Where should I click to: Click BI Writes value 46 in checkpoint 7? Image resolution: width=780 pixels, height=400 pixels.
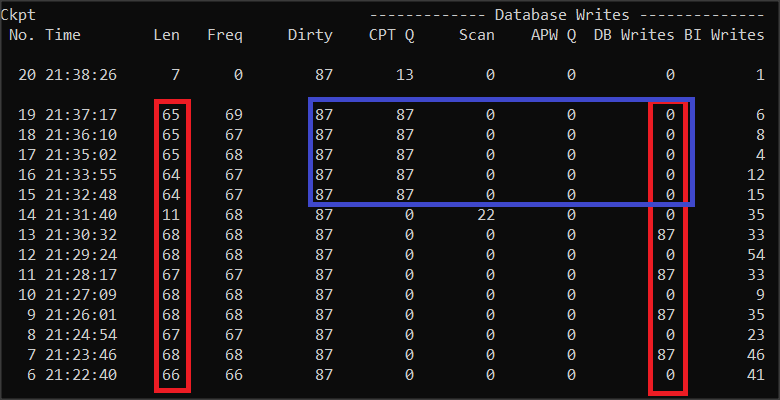[755, 353]
